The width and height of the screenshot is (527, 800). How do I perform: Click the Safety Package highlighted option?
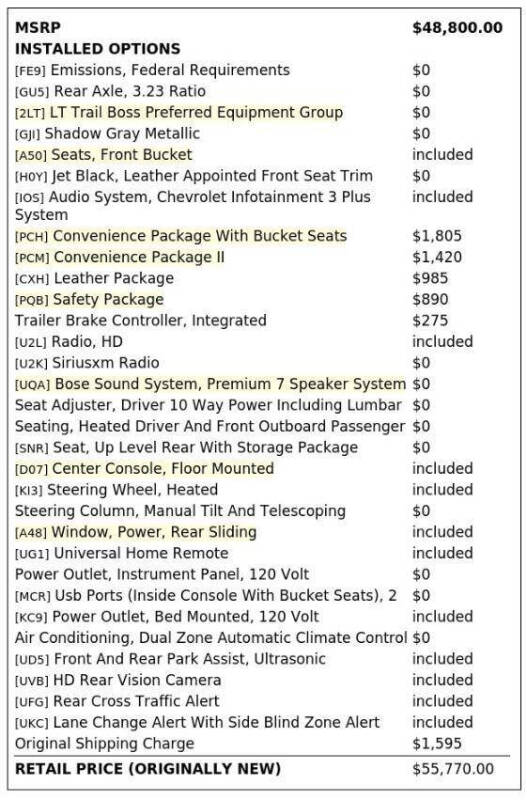108,299
